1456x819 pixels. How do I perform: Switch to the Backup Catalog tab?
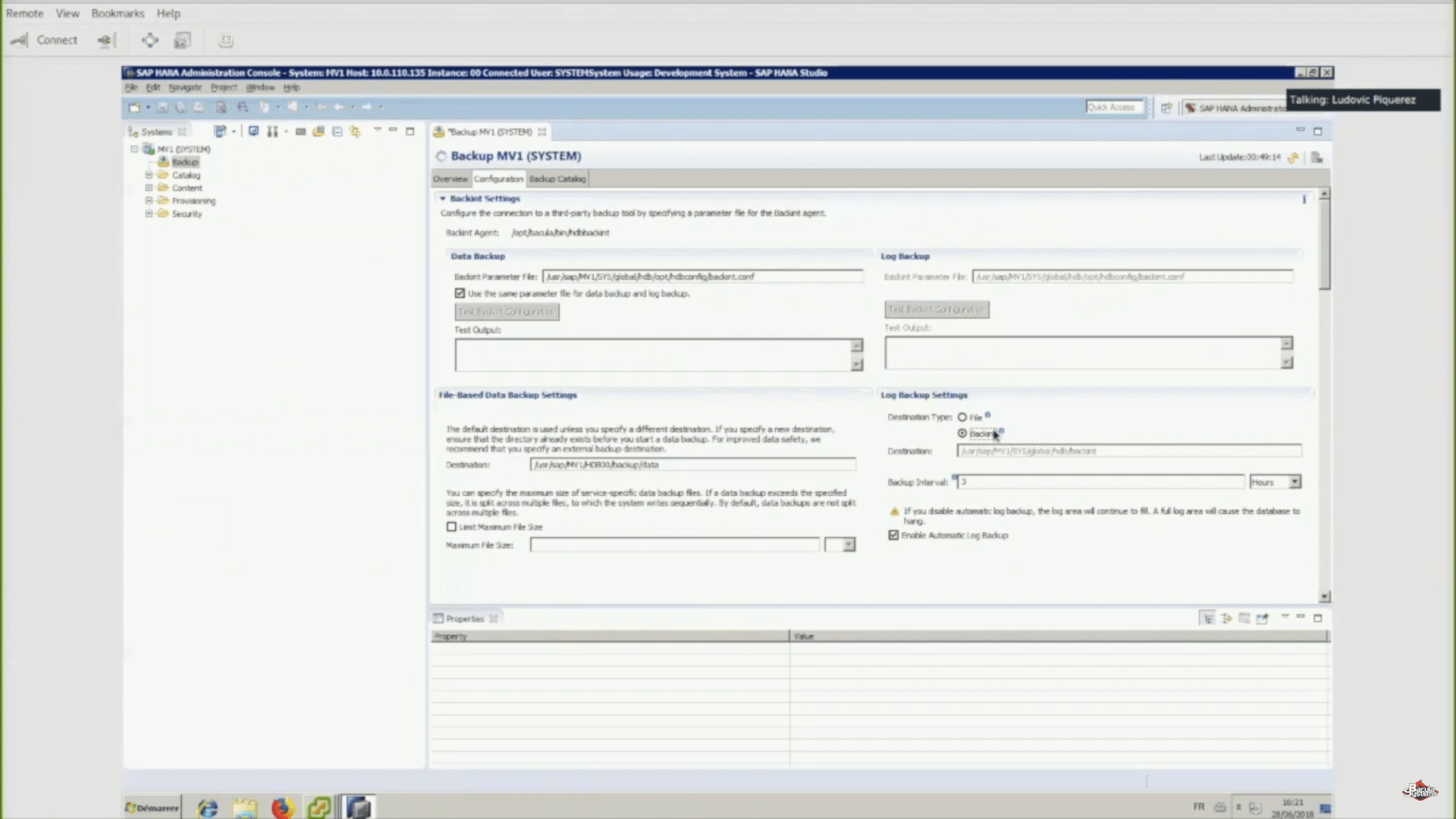tap(557, 179)
